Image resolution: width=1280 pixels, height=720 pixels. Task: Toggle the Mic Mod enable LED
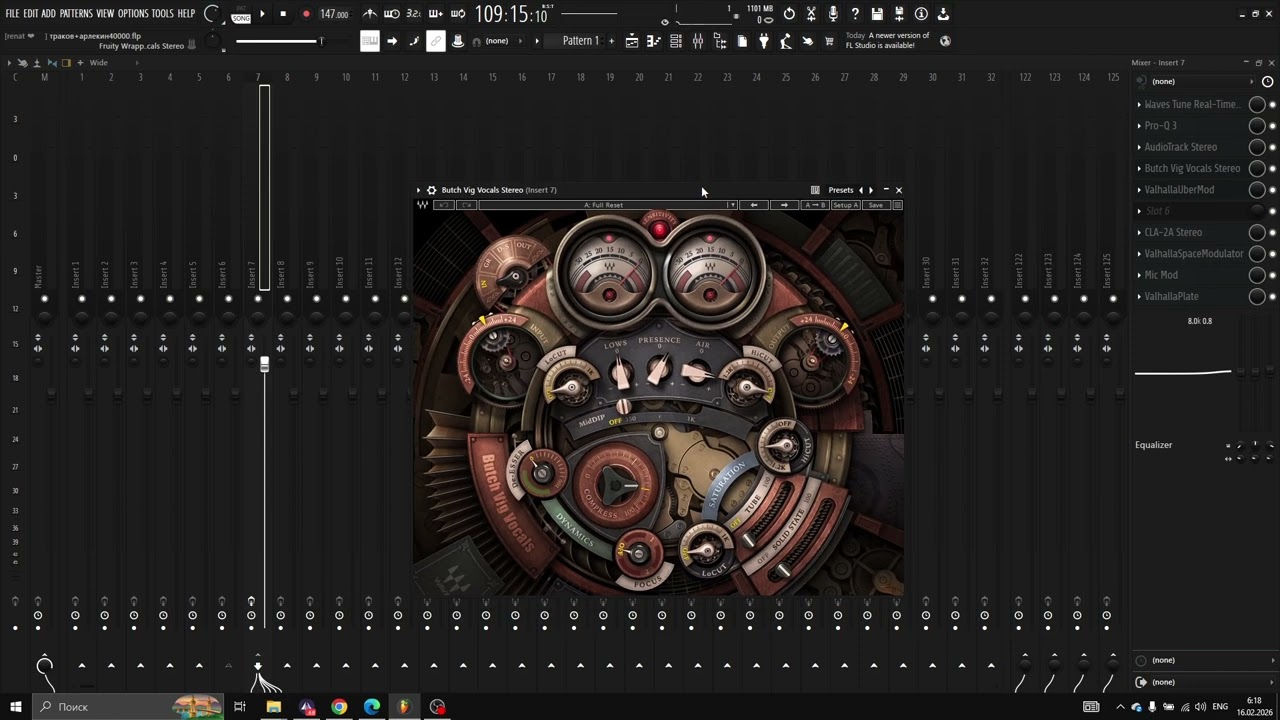pyautogui.click(x=1272, y=275)
